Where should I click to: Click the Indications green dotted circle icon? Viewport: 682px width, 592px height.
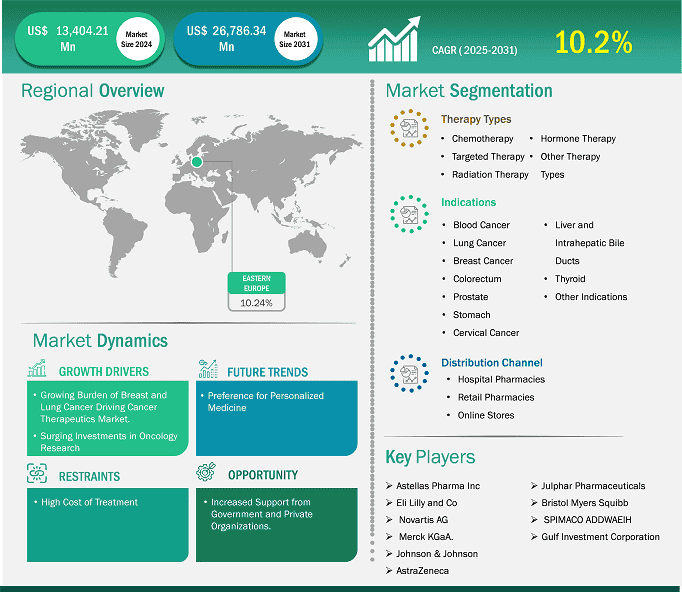tap(409, 214)
